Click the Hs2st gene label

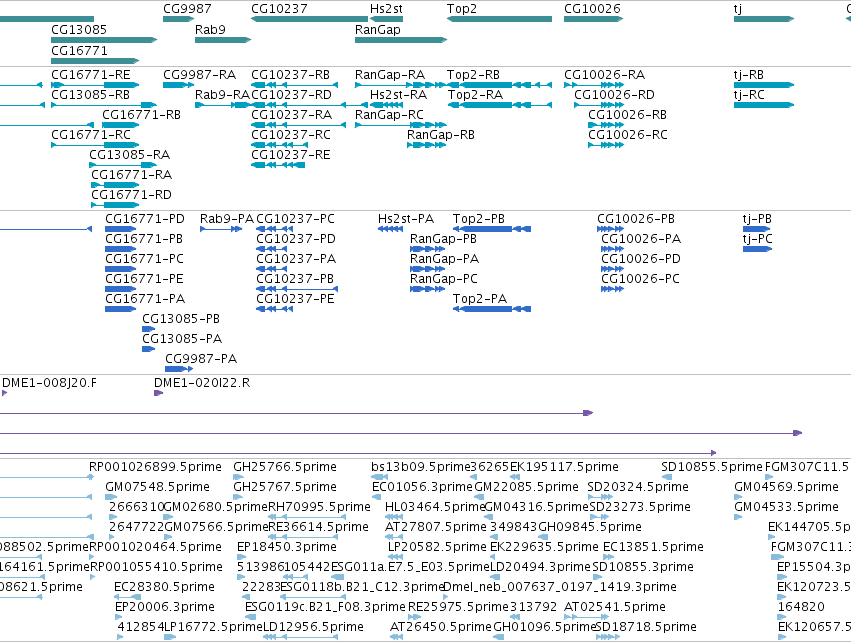click(386, 9)
